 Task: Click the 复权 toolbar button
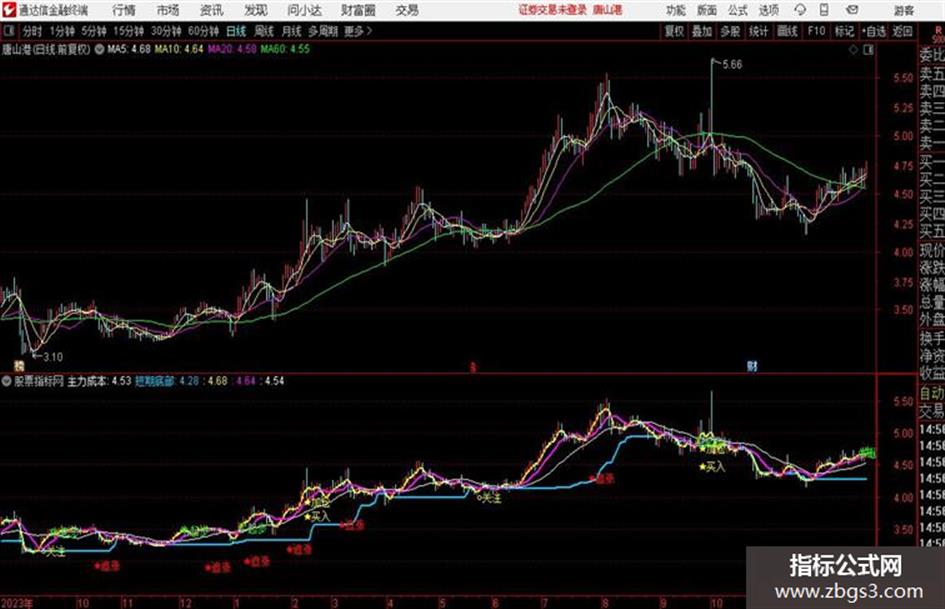pos(674,31)
